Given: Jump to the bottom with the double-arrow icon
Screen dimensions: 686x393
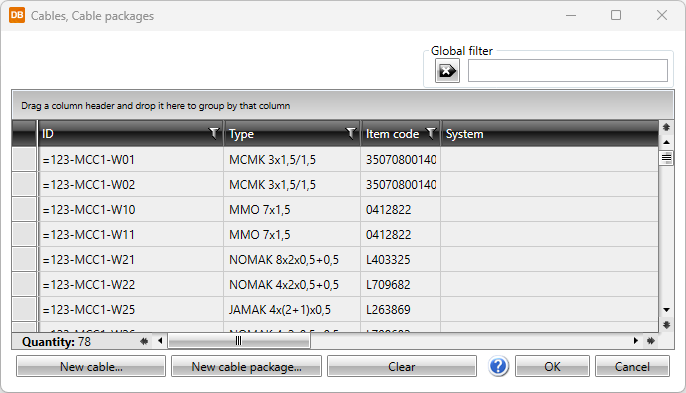Looking at the screenshot, I should (x=666, y=325).
